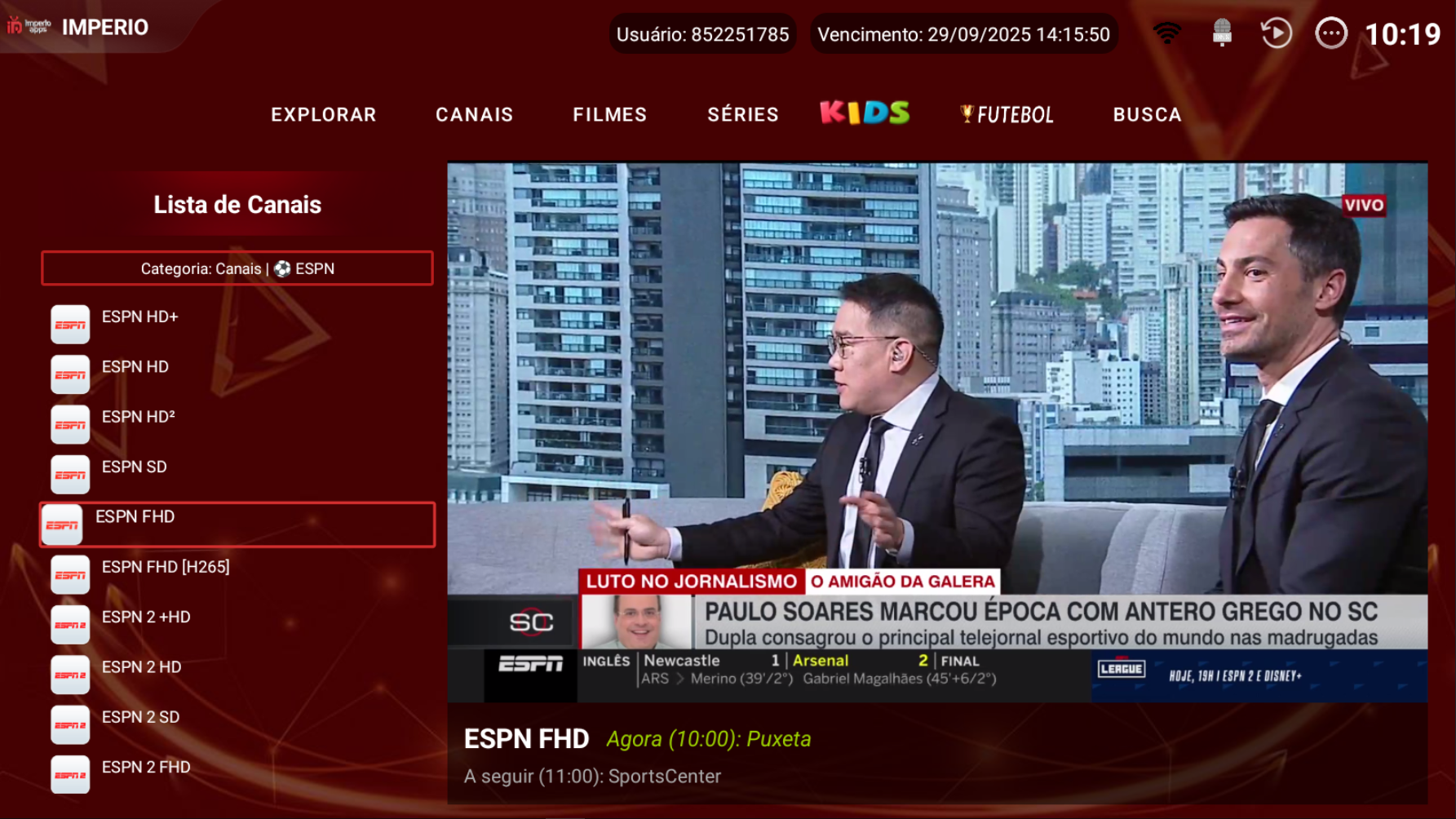
Task: Click the Wi-Fi status icon
Action: click(1167, 33)
